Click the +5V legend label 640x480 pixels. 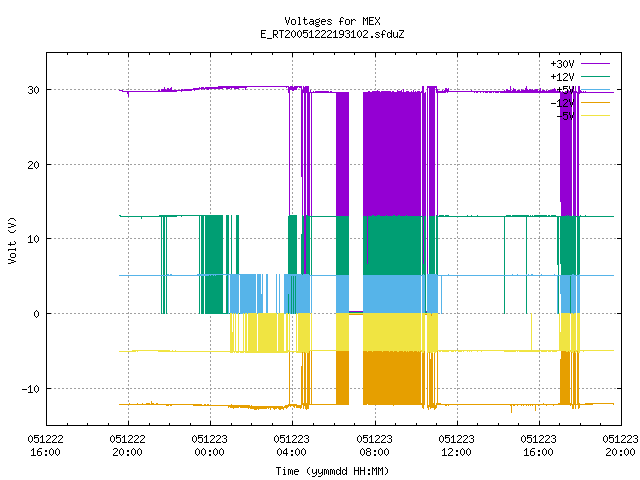565,90
